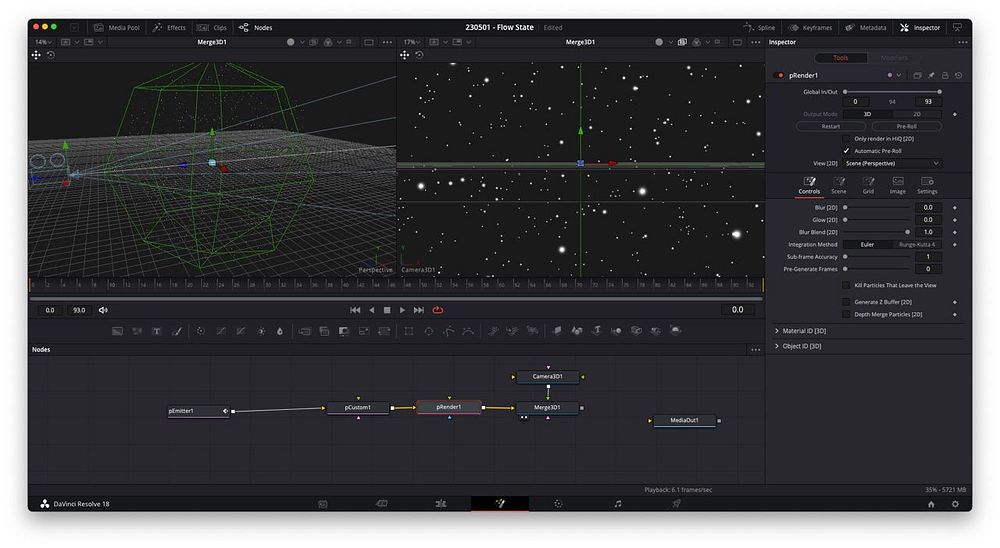
Task: Adjust the Glow [2D] slider
Action: pos(877,219)
